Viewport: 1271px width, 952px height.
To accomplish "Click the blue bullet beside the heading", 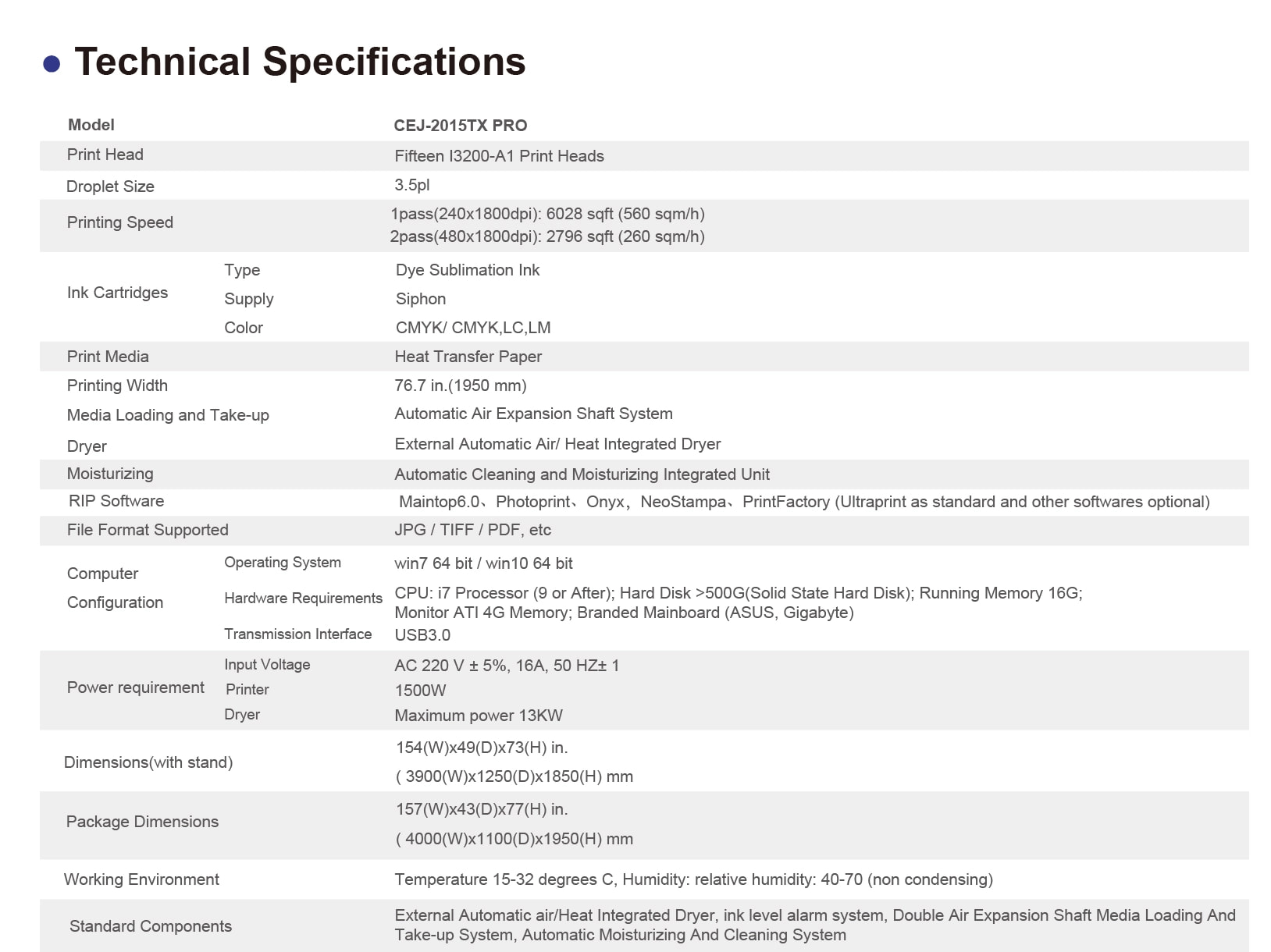I will [52, 64].
